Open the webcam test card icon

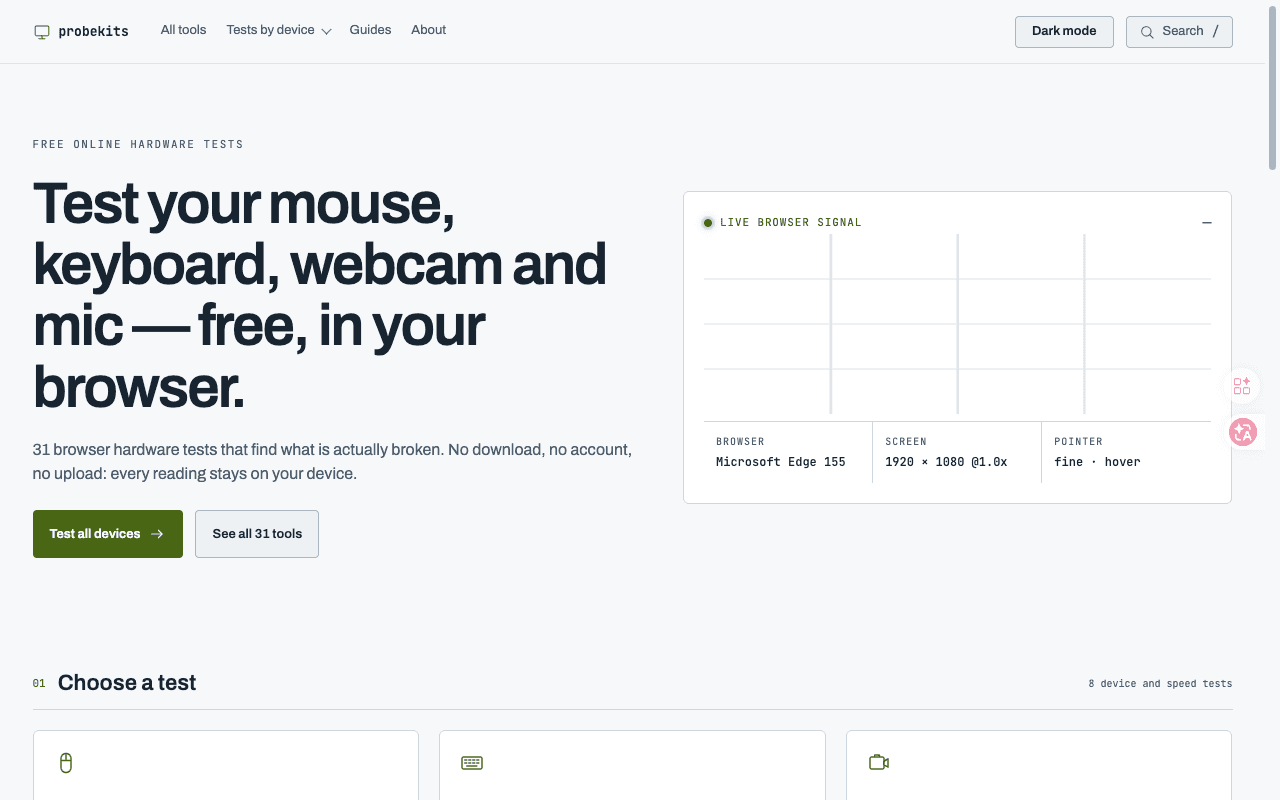pos(879,763)
